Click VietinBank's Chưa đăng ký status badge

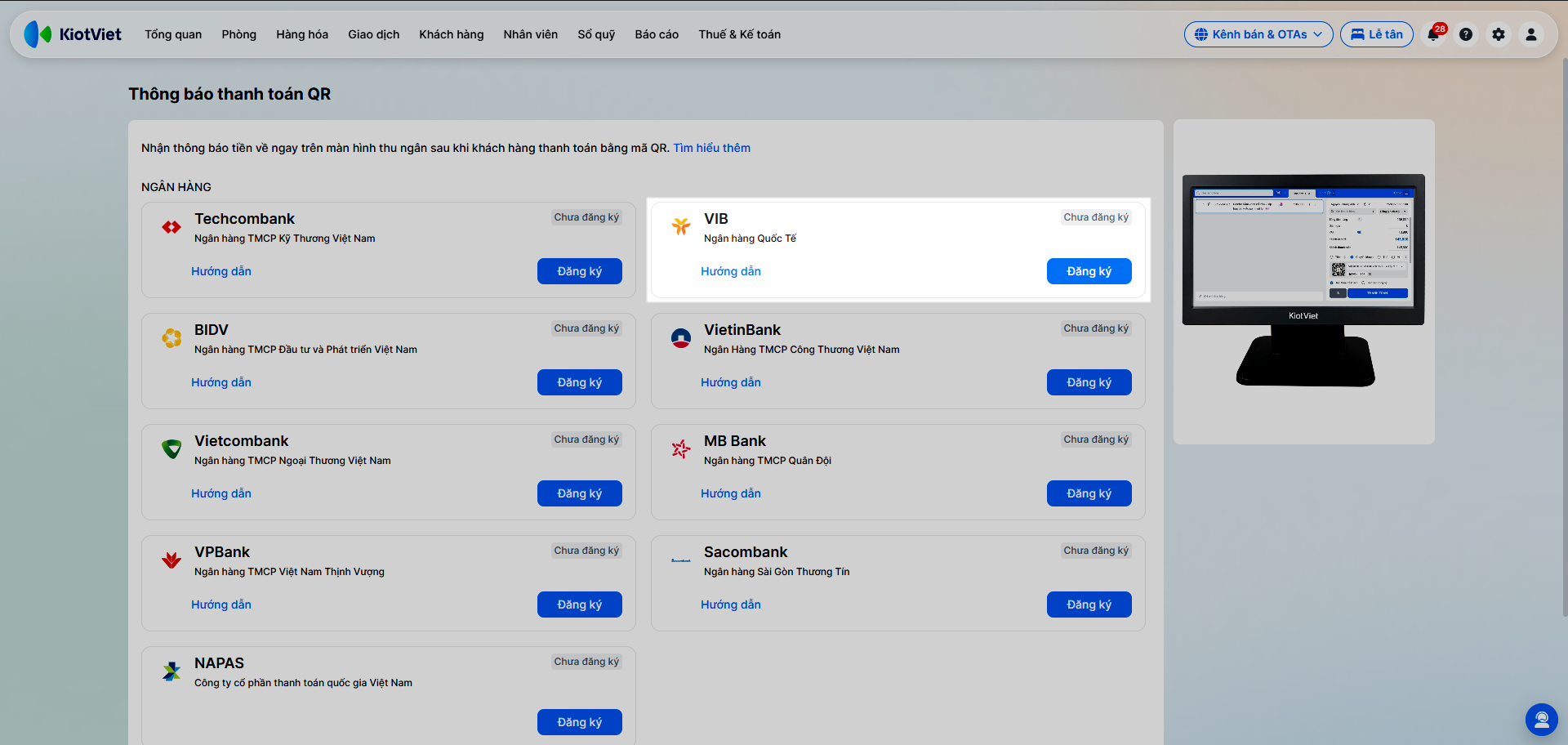tap(1096, 328)
